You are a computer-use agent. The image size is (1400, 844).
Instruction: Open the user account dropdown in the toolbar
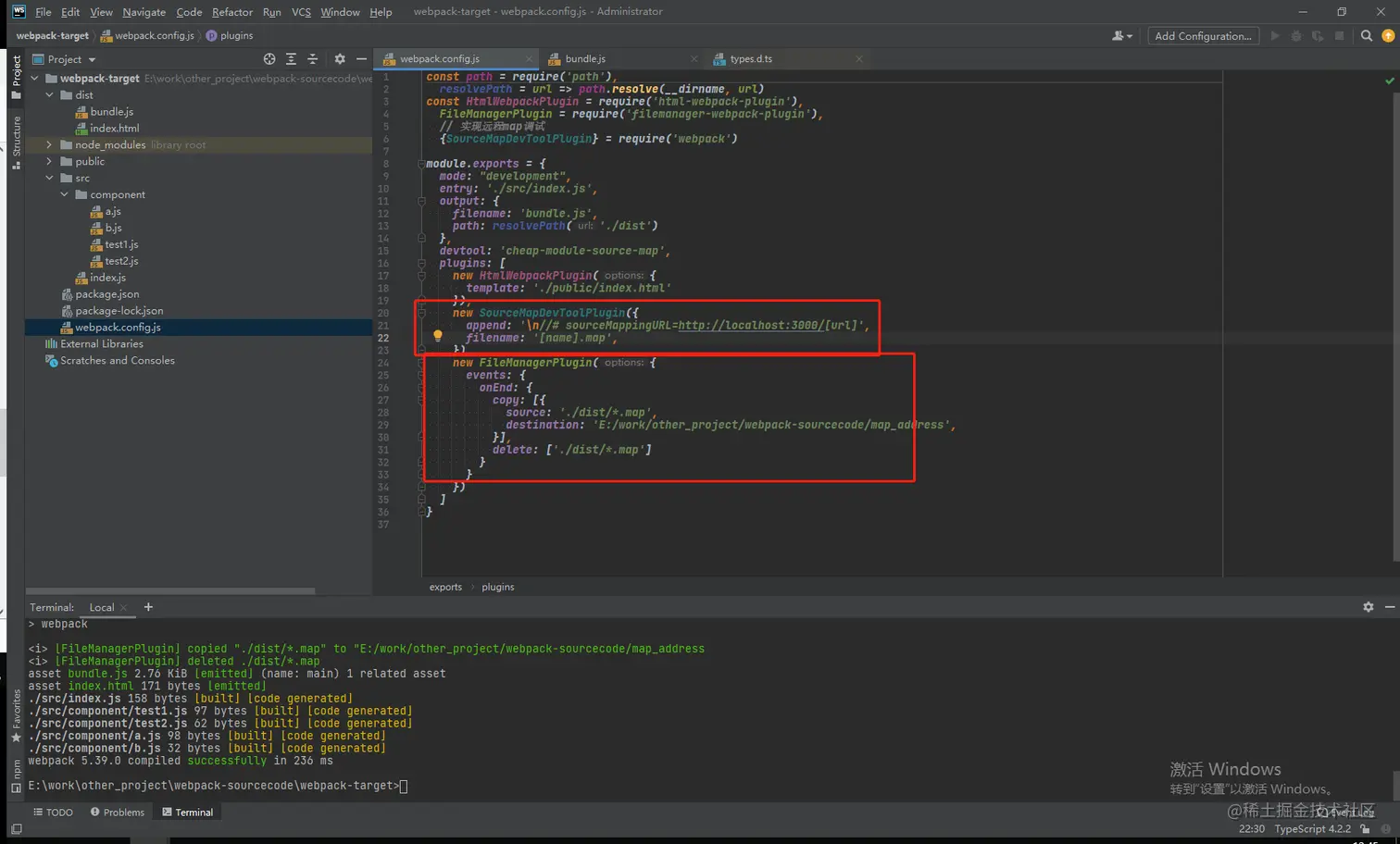click(1122, 36)
